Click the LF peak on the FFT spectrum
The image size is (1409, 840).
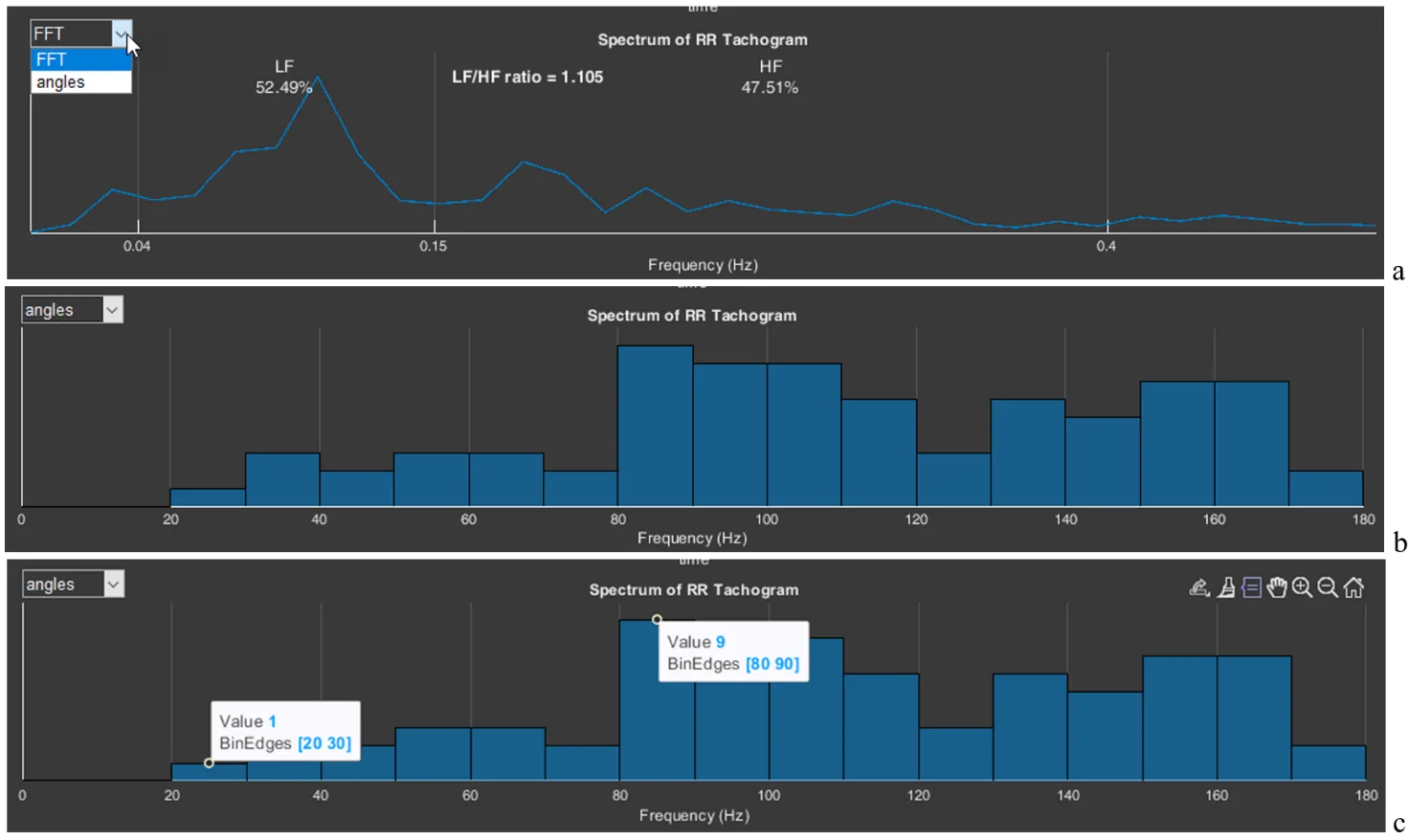click(x=318, y=77)
